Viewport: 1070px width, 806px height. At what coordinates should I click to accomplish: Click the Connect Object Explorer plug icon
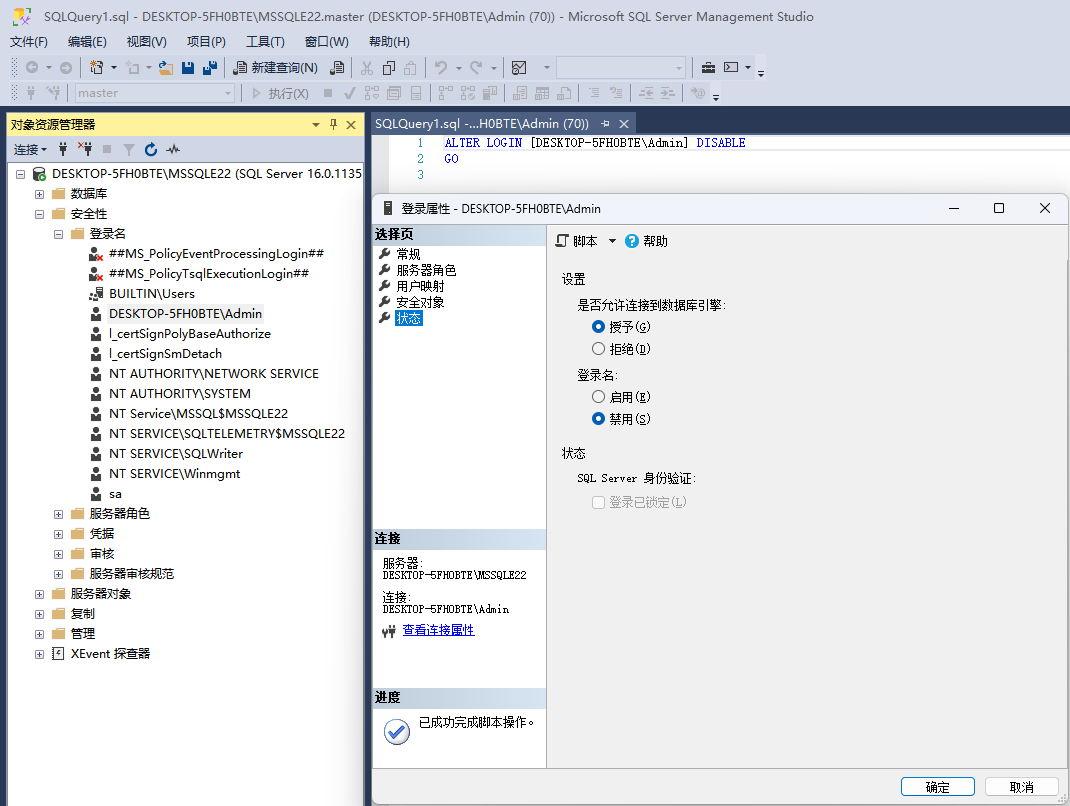click(x=63, y=149)
